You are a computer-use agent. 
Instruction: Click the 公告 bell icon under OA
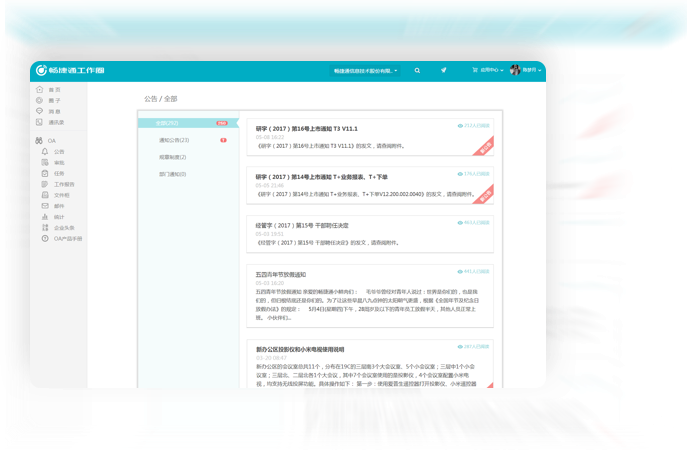click(x=45, y=152)
